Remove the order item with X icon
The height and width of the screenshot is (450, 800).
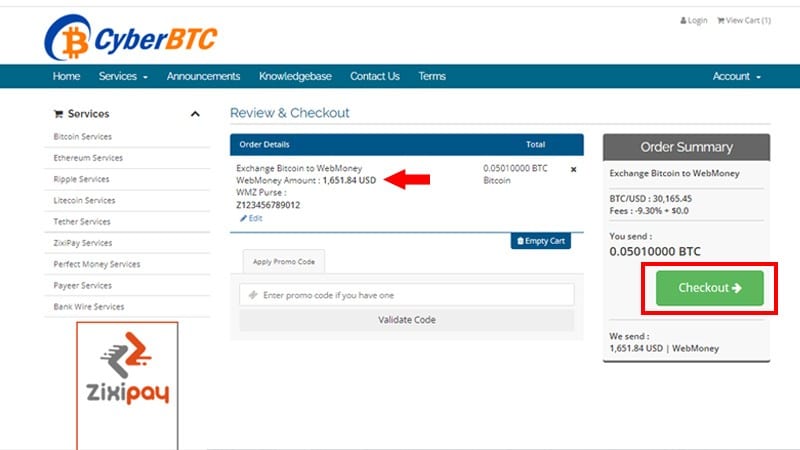point(573,169)
